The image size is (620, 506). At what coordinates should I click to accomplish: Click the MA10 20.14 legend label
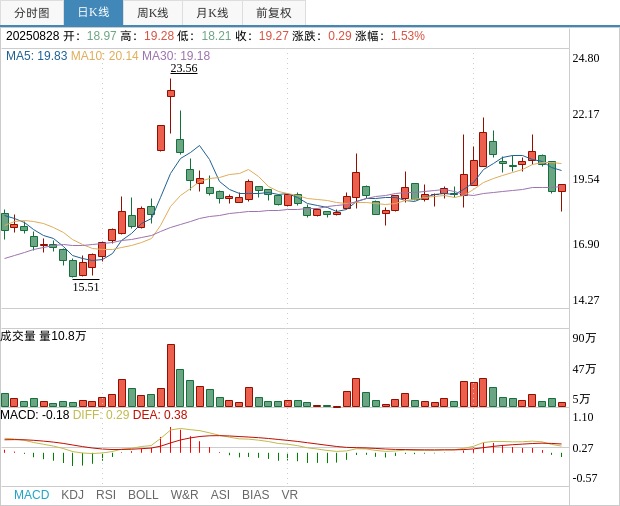(x=105, y=56)
